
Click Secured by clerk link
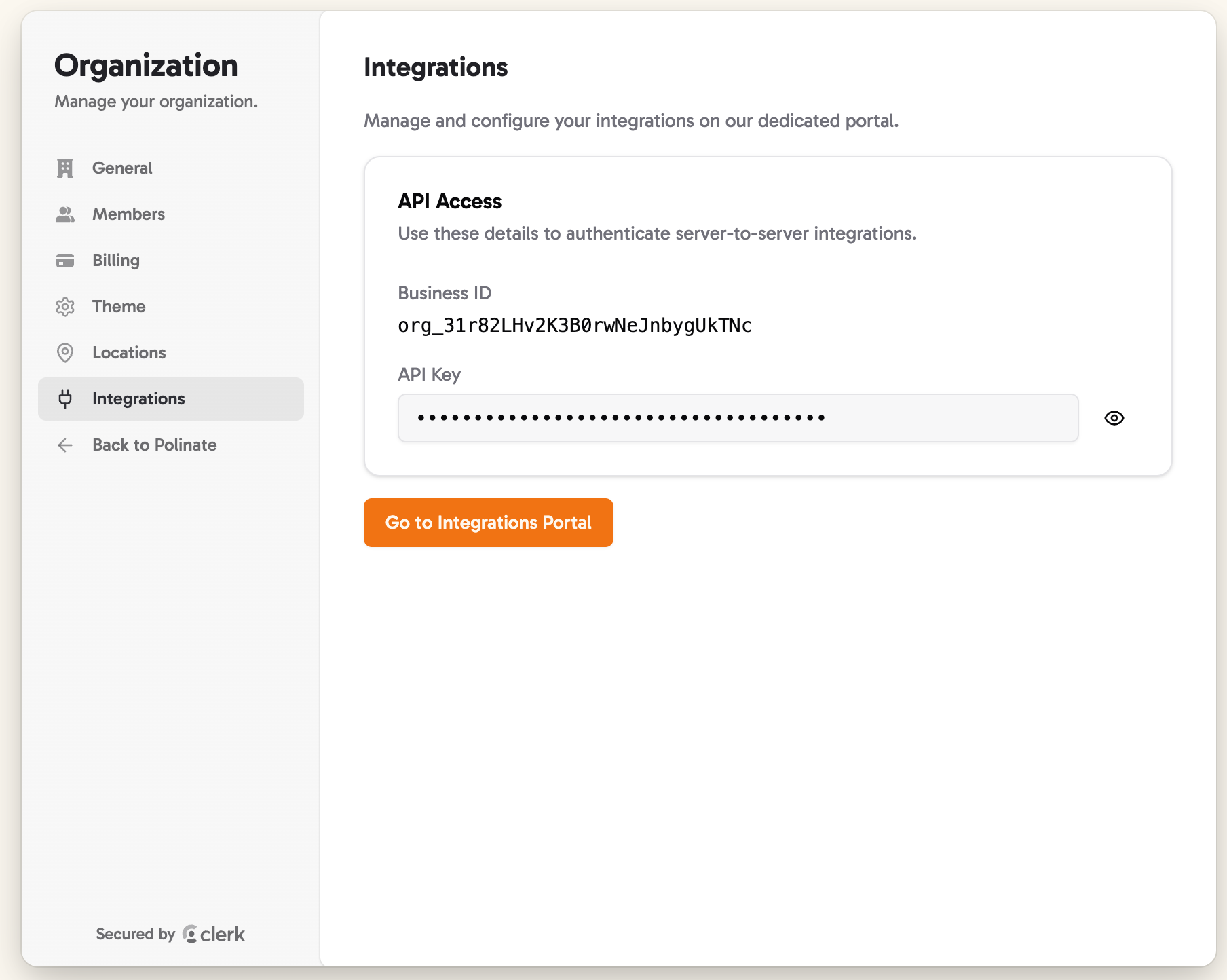[170, 934]
